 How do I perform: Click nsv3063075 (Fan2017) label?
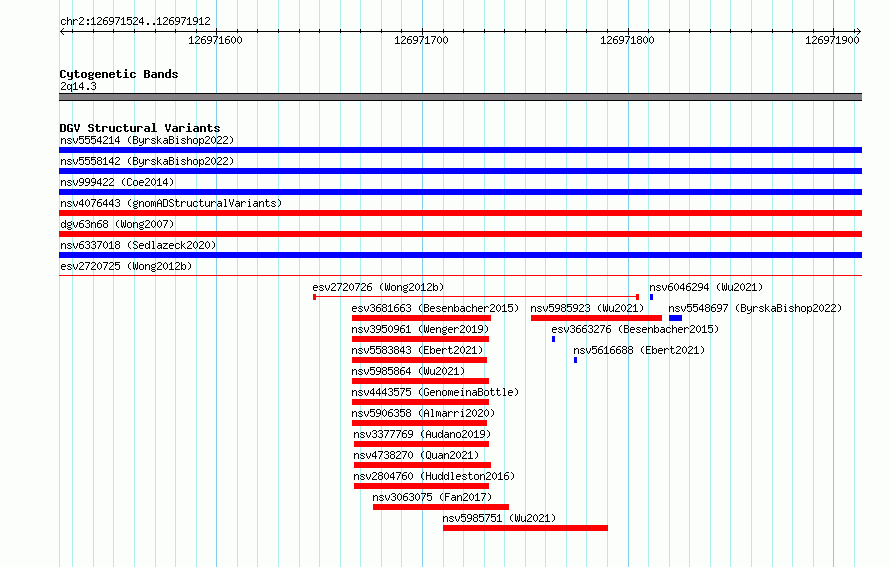click(432, 497)
